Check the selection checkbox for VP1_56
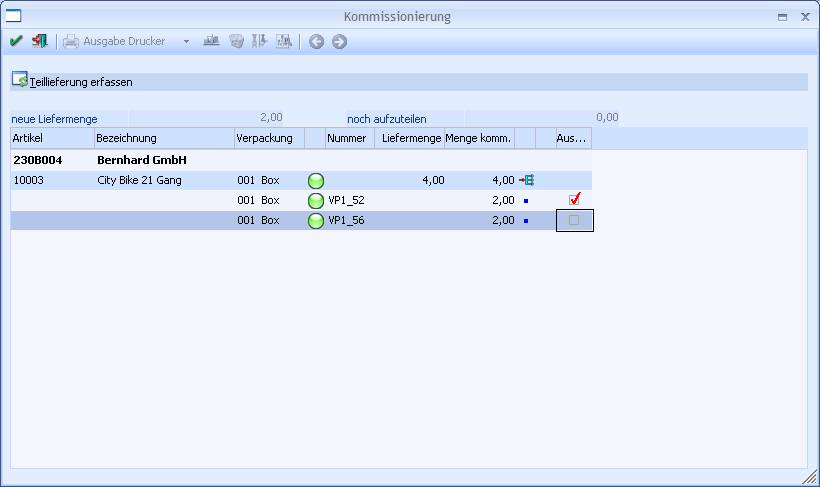The image size is (820, 487). click(x=574, y=220)
